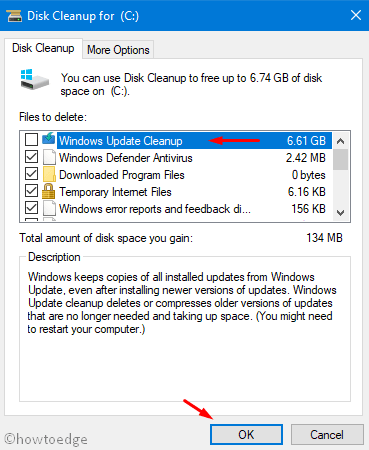Click the Downloaded Program Files folder icon
The image size is (369, 450).
pyautogui.click(x=49, y=174)
